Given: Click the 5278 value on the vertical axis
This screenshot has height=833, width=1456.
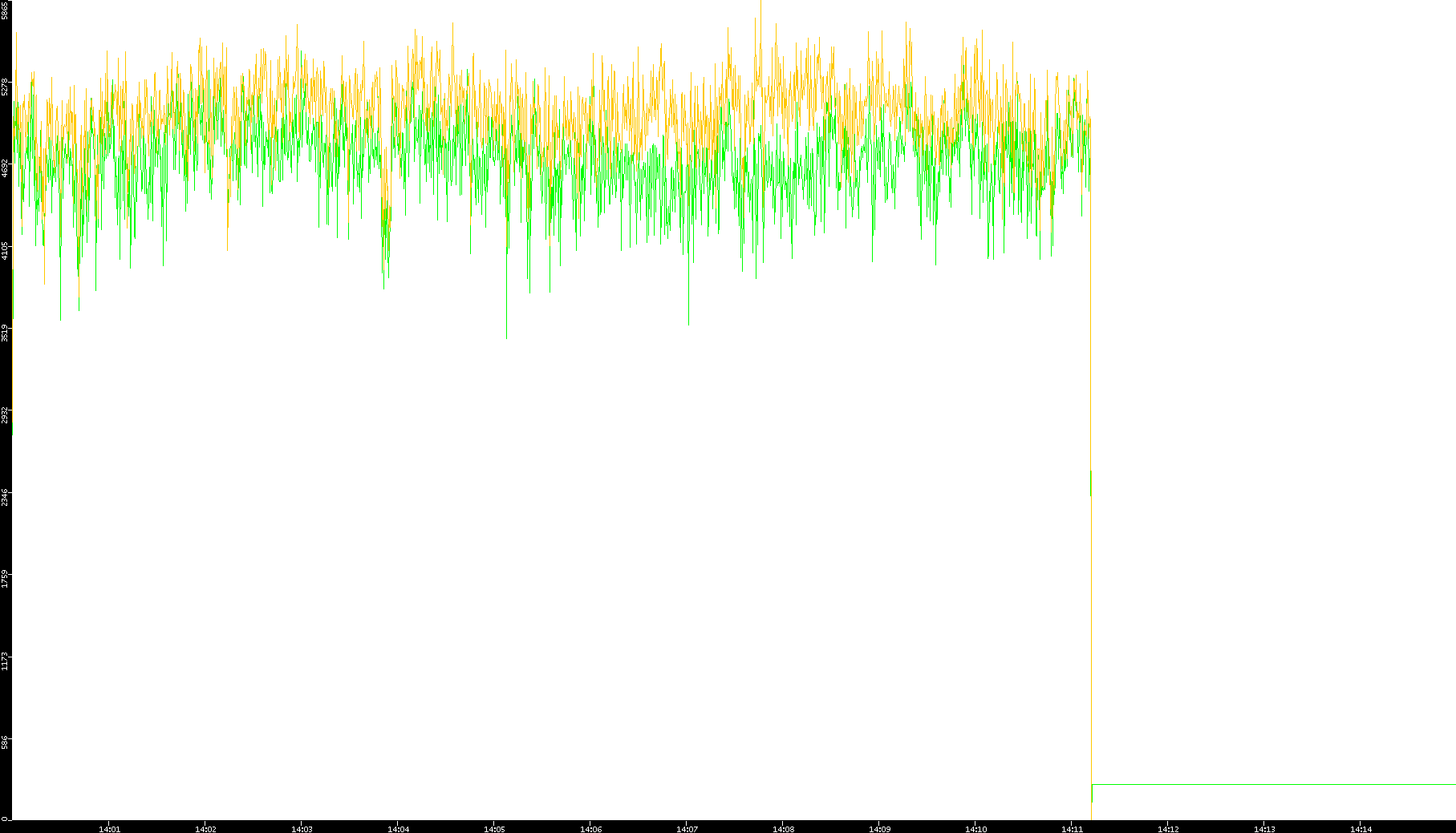Looking at the screenshot, I should [5, 87].
